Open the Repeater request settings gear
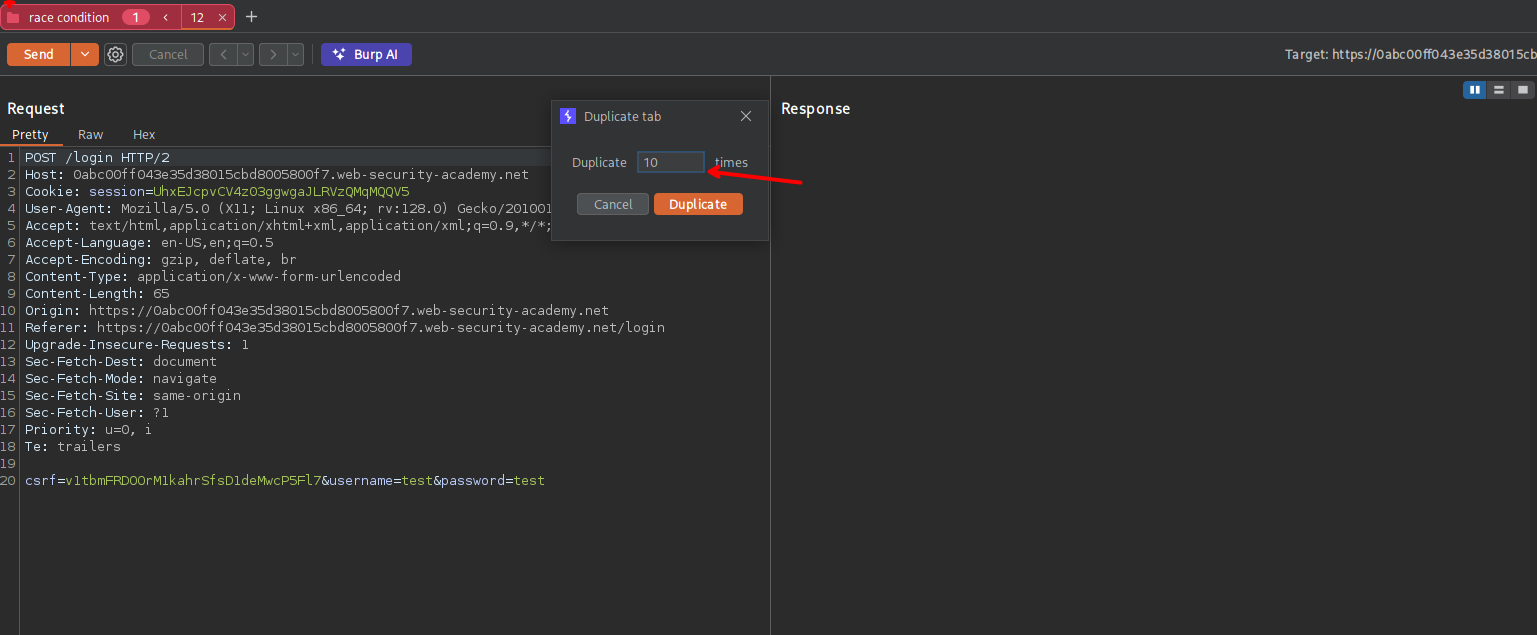This screenshot has height=635, width=1537. pyautogui.click(x=116, y=55)
